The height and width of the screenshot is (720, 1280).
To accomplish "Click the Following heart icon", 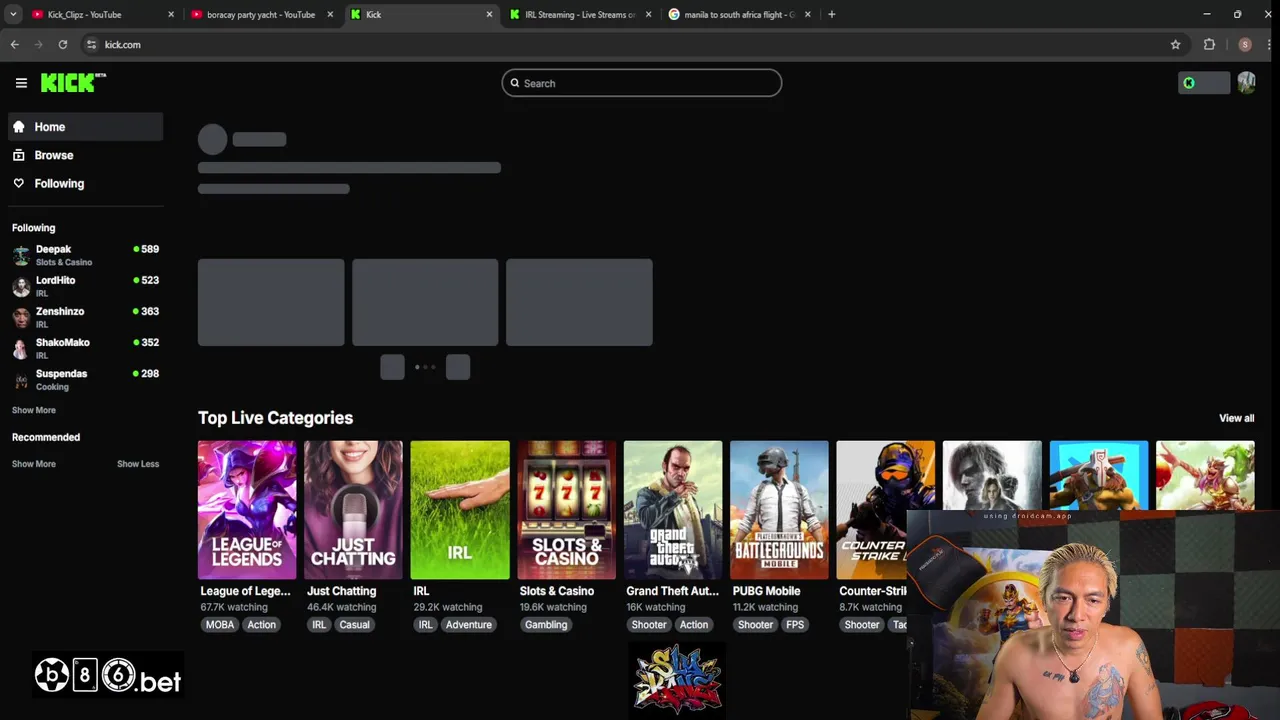I will [18, 183].
